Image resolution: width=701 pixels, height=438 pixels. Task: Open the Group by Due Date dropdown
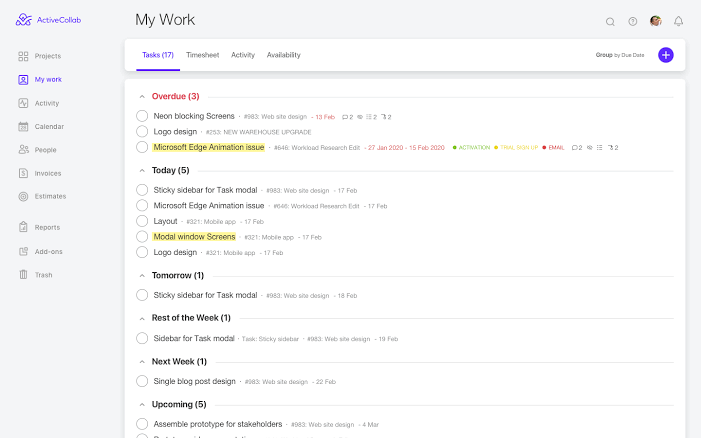[620, 55]
